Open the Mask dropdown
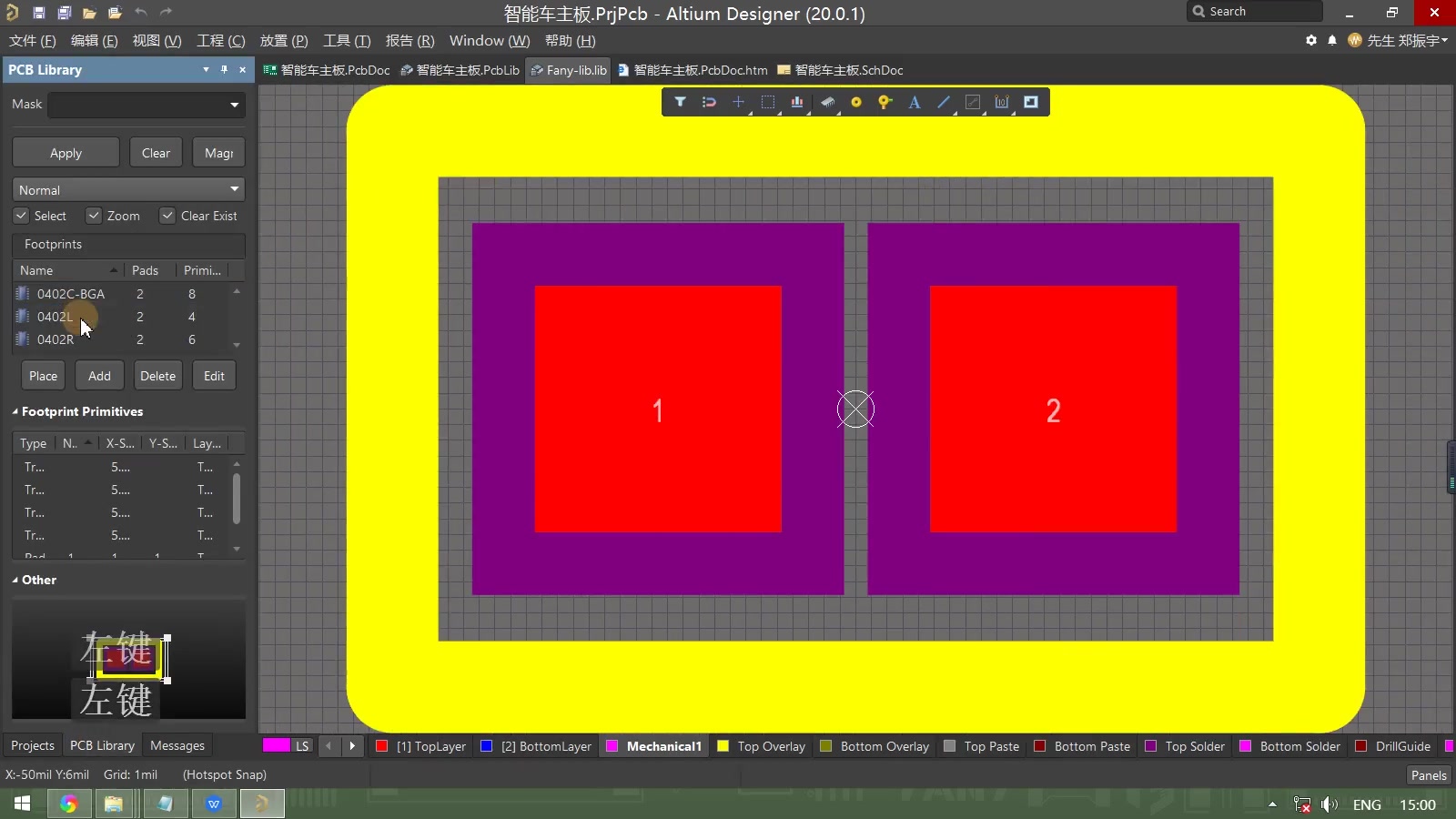The height and width of the screenshot is (819, 1456). [235, 106]
